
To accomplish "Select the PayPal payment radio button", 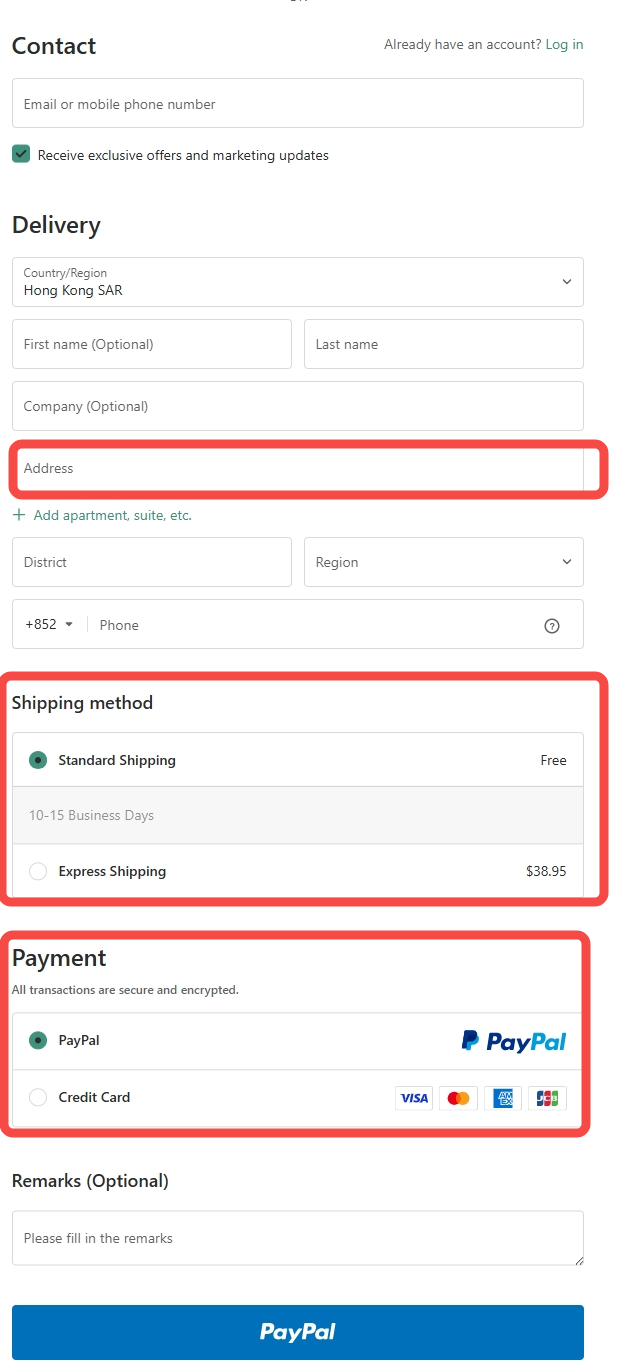I will [38, 1040].
